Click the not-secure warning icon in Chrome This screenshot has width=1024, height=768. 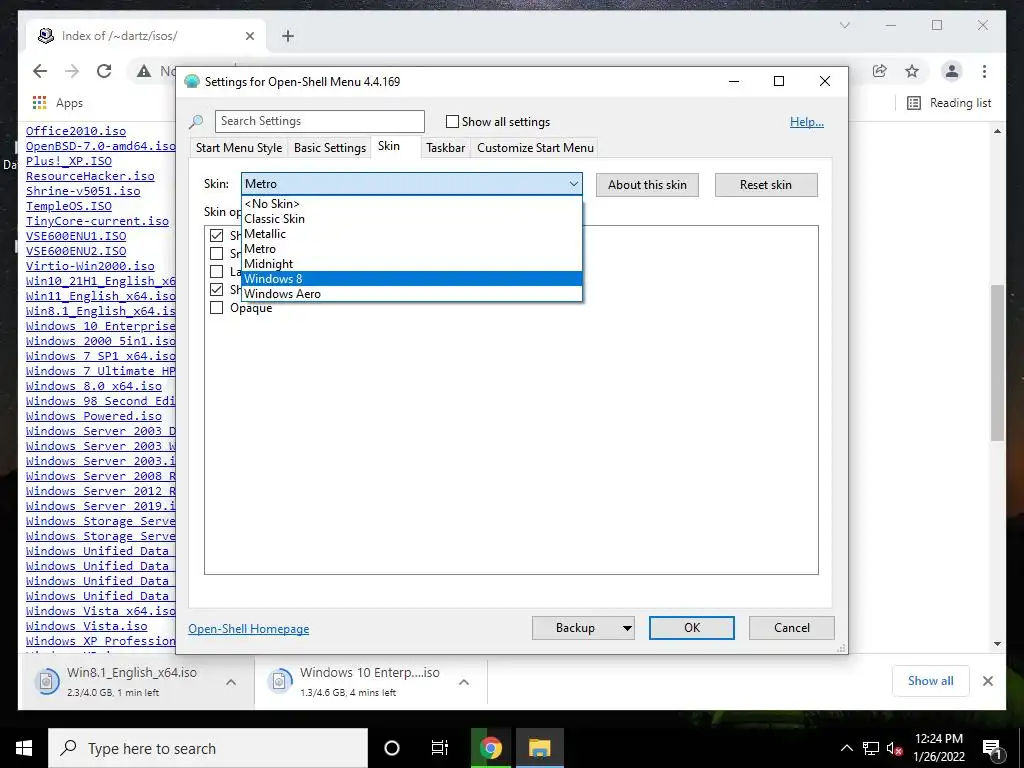point(144,71)
